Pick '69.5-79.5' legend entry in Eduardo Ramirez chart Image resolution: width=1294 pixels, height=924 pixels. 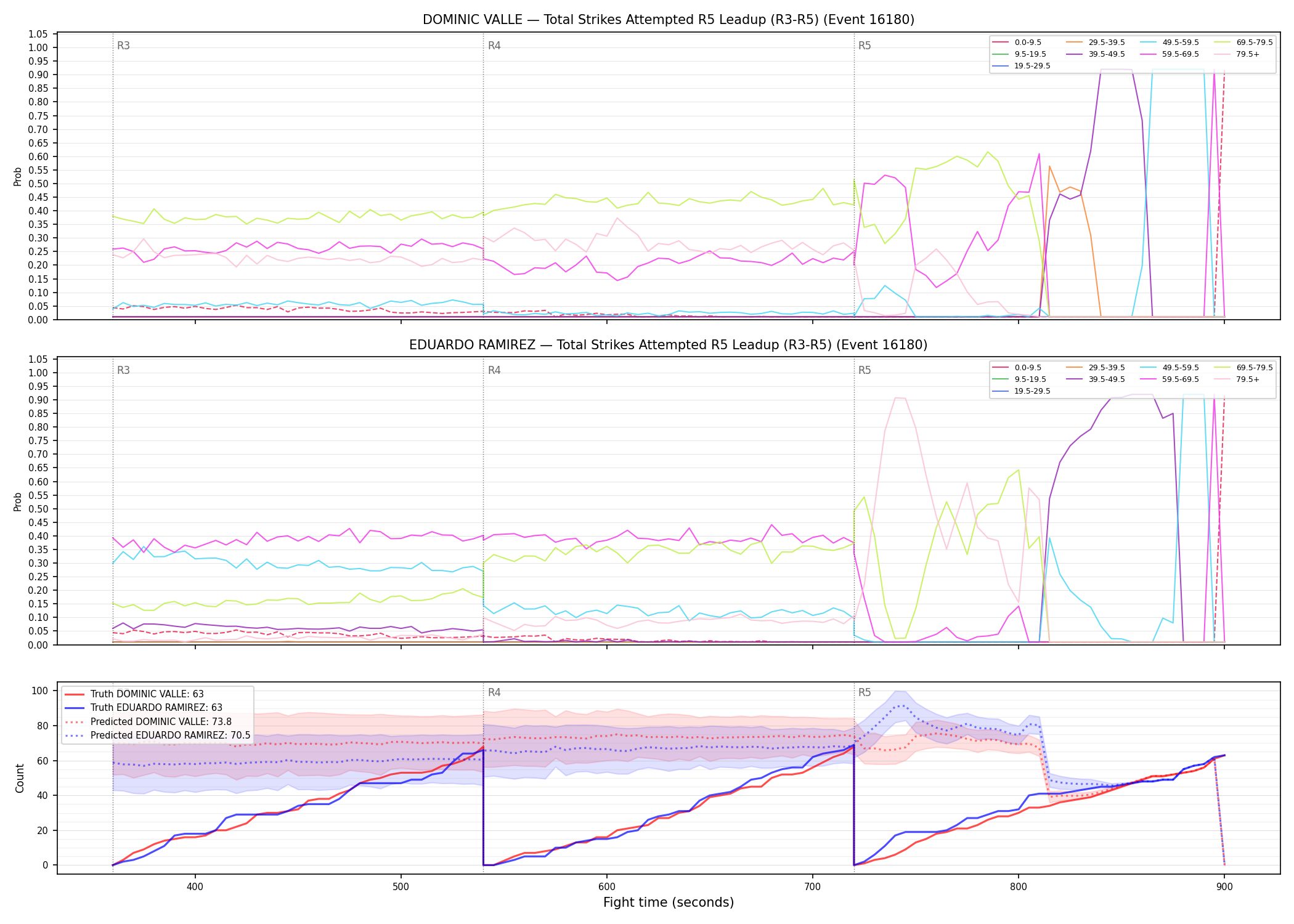(1243, 368)
